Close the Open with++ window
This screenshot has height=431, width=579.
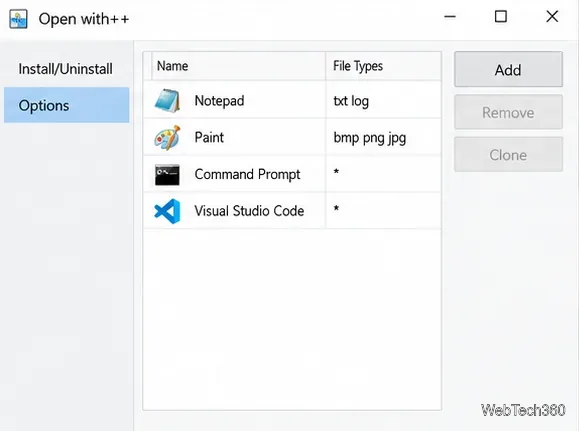pyautogui.click(x=552, y=17)
